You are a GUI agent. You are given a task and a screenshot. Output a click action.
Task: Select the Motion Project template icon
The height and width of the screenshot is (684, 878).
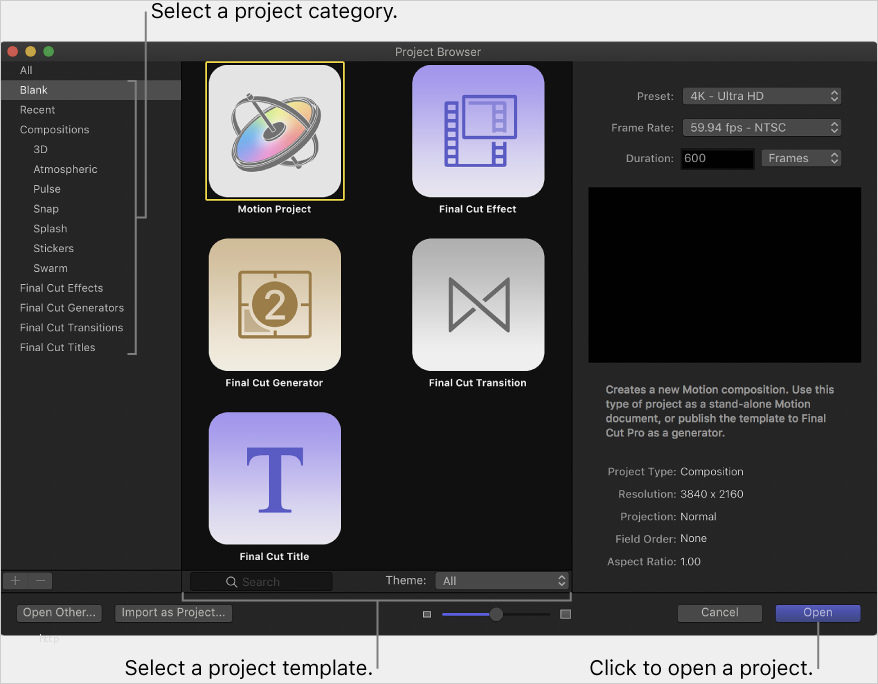274,131
